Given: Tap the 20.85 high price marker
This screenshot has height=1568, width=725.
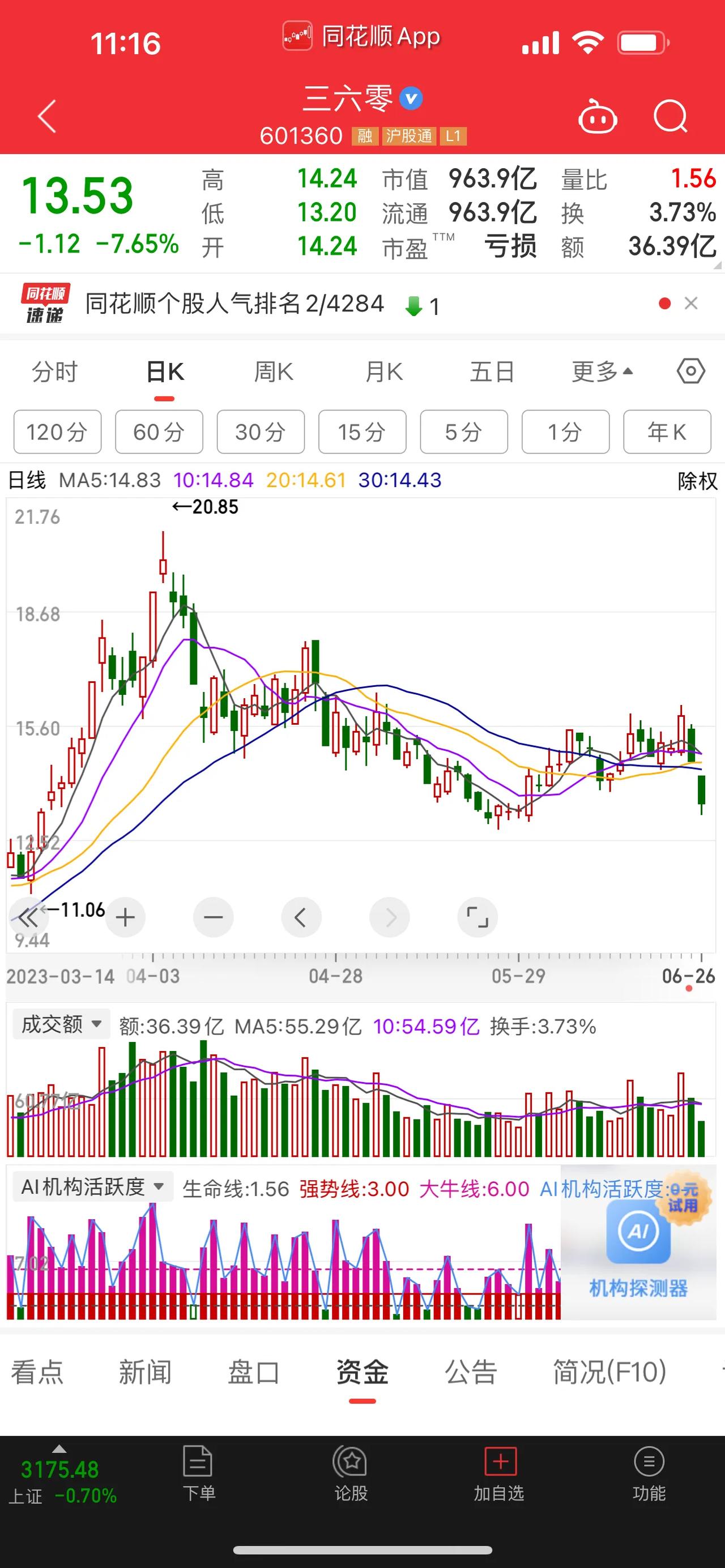Looking at the screenshot, I should coord(206,506).
